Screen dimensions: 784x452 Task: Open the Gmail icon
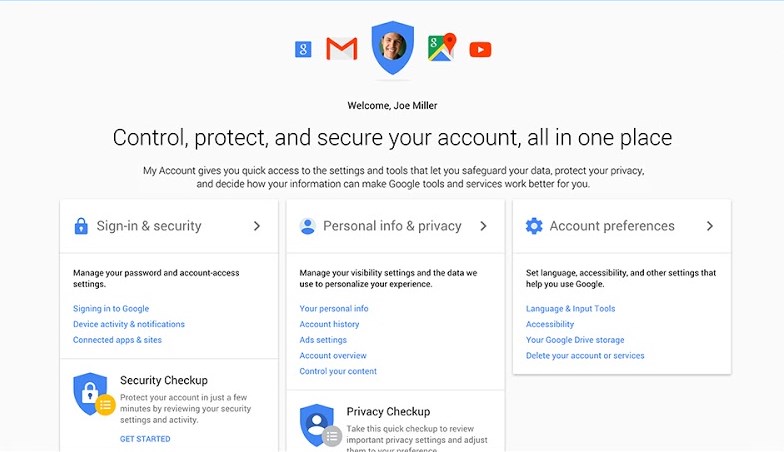342,49
